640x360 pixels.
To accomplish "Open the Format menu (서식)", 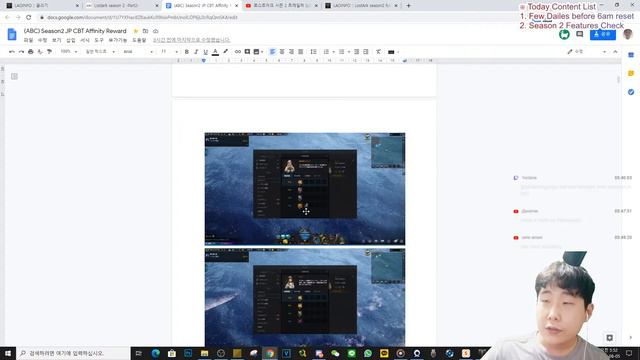I will [84, 40].
